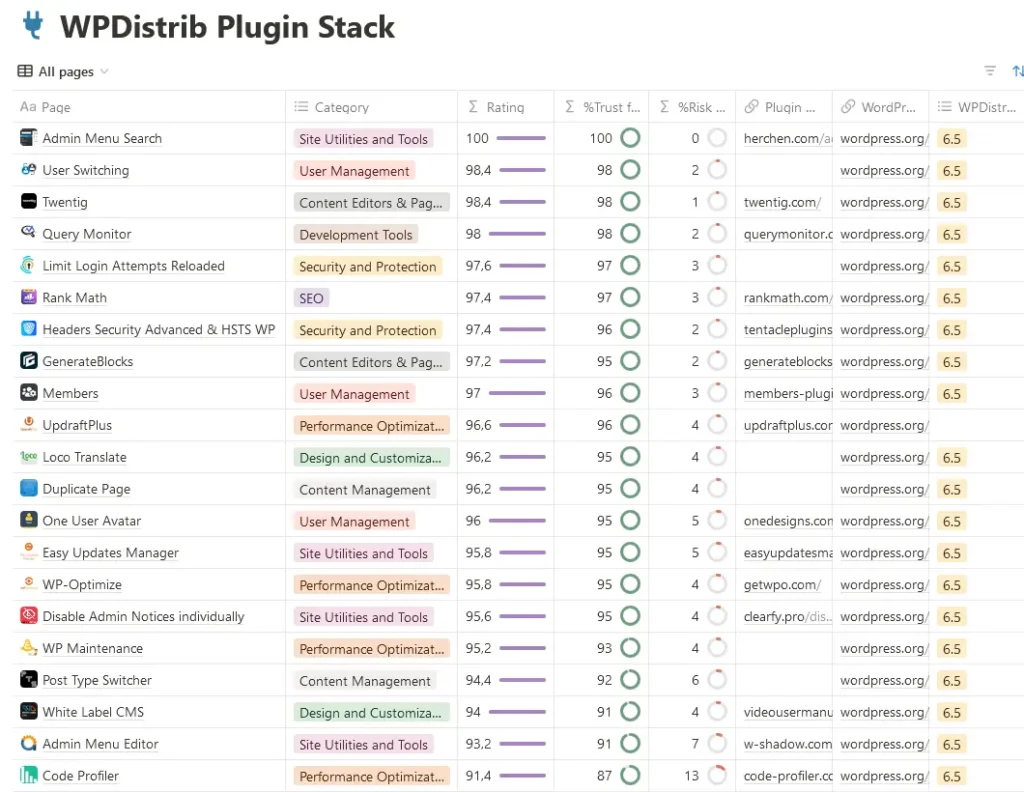Screen dimensions: 1024x792
Task: Open the WPDistr... column header
Action: pos(976,106)
